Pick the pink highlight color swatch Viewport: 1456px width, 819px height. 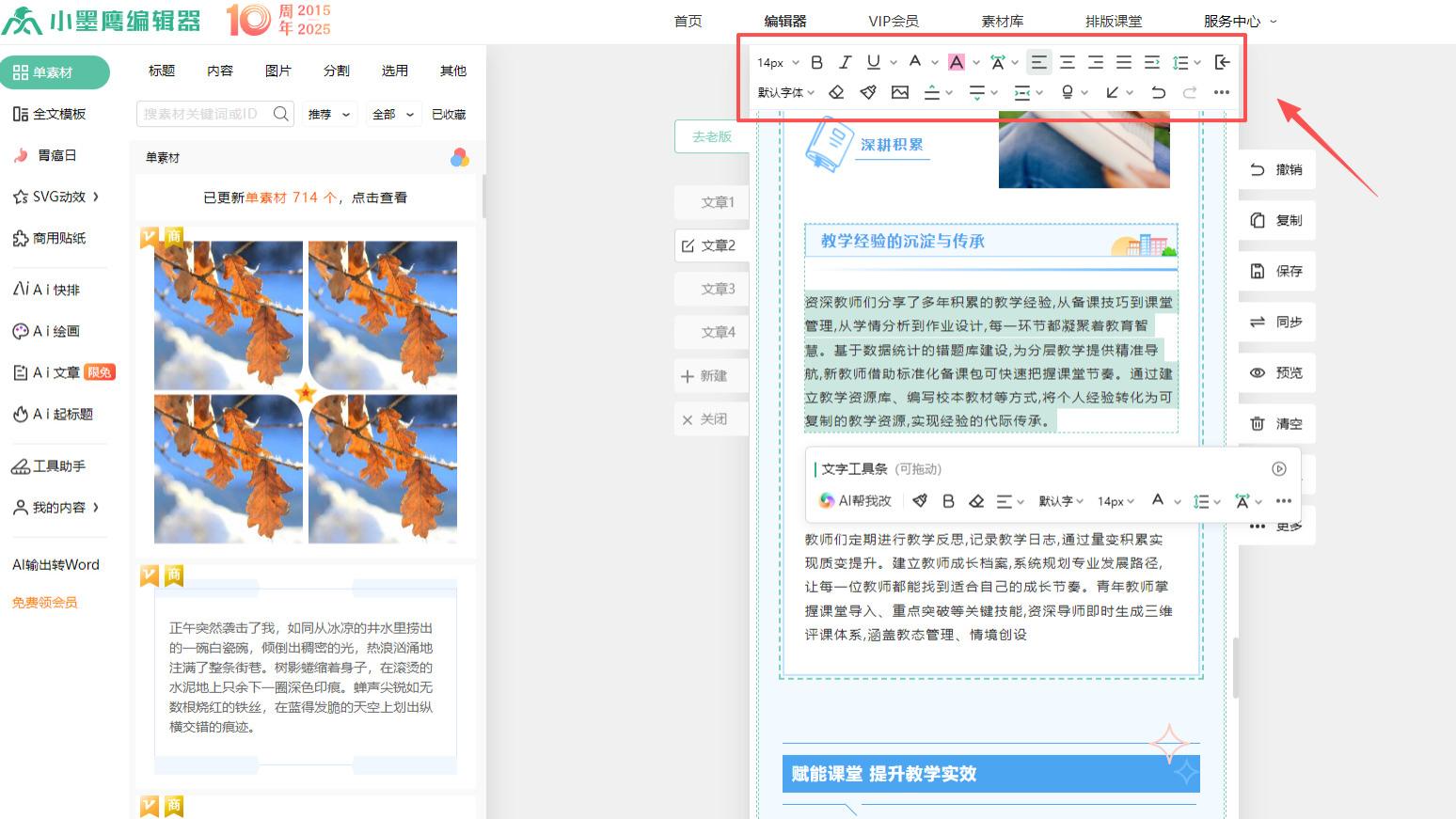(956, 62)
